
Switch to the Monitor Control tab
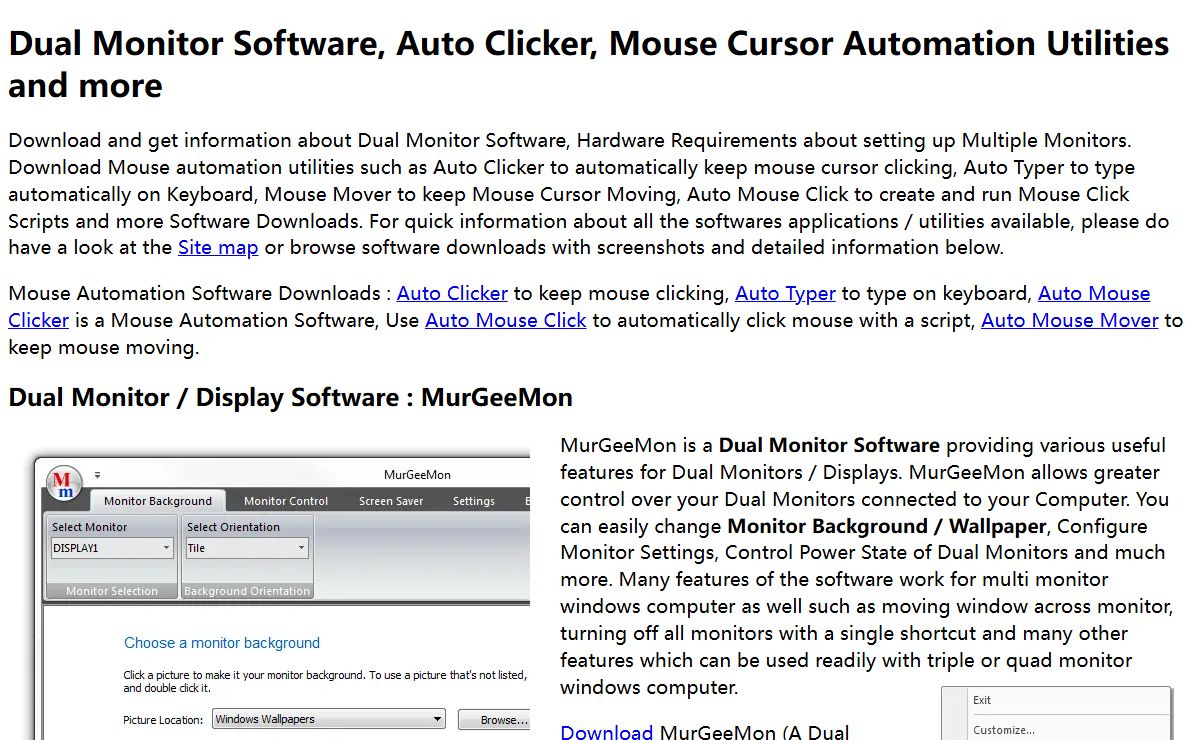click(x=286, y=501)
